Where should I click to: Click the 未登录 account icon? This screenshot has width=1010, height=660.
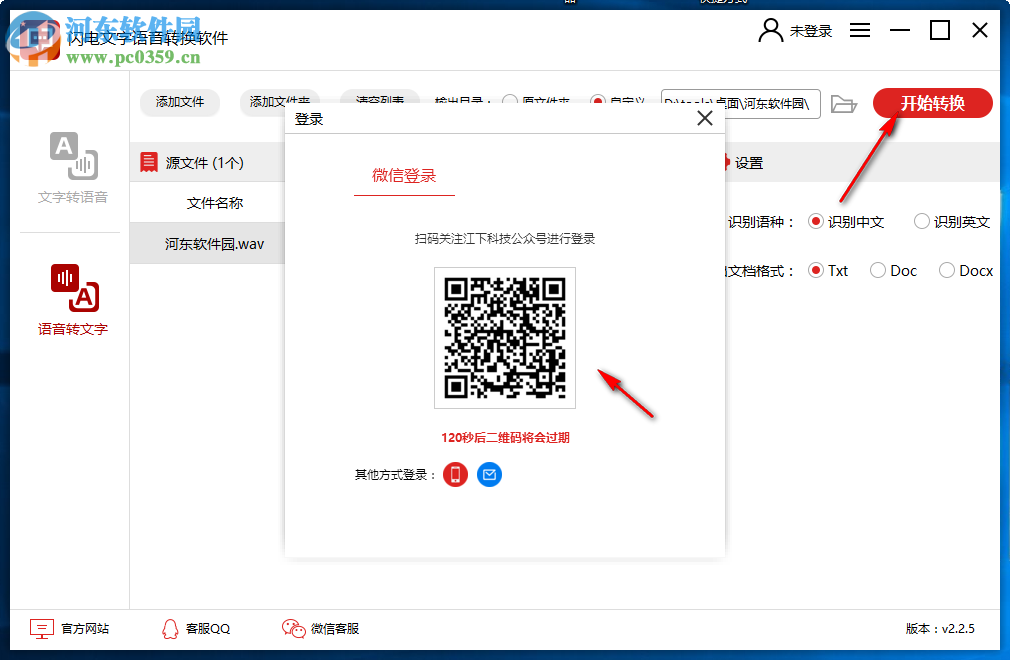coord(769,30)
